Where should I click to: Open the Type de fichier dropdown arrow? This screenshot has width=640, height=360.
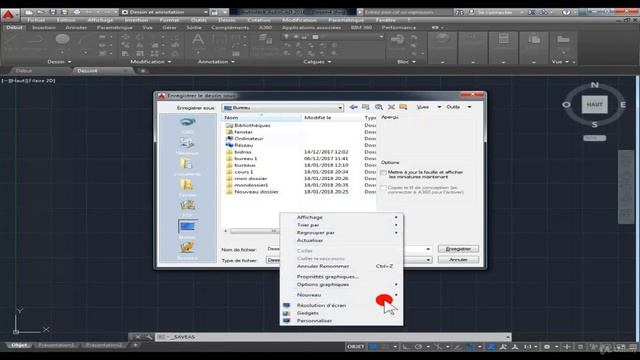click(x=428, y=260)
